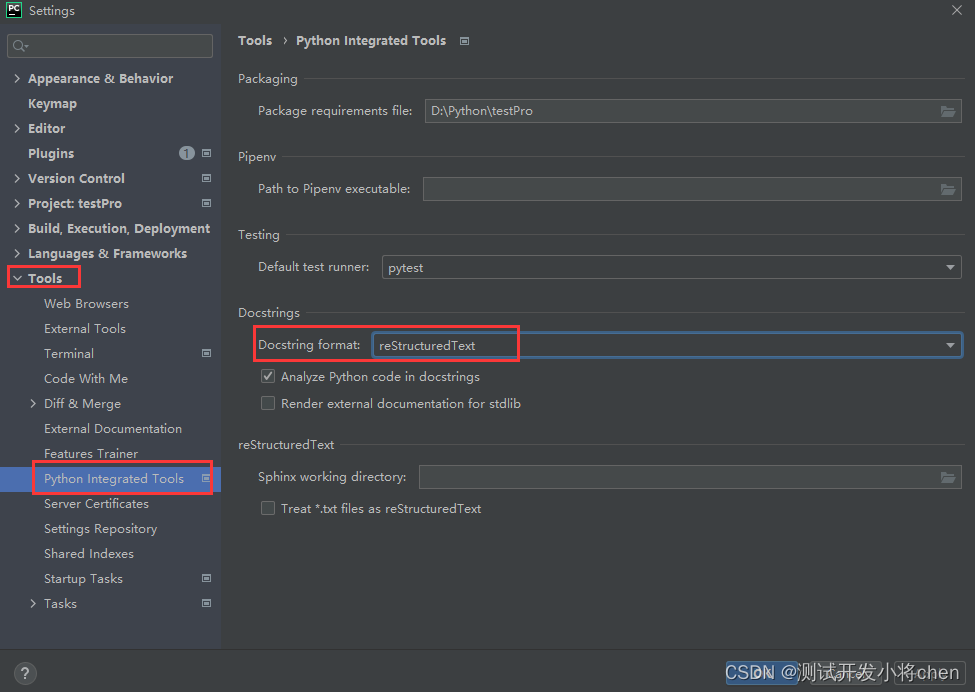This screenshot has width=975, height=692.
Task: Open Startup Tasks settings
Action: click(x=83, y=578)
